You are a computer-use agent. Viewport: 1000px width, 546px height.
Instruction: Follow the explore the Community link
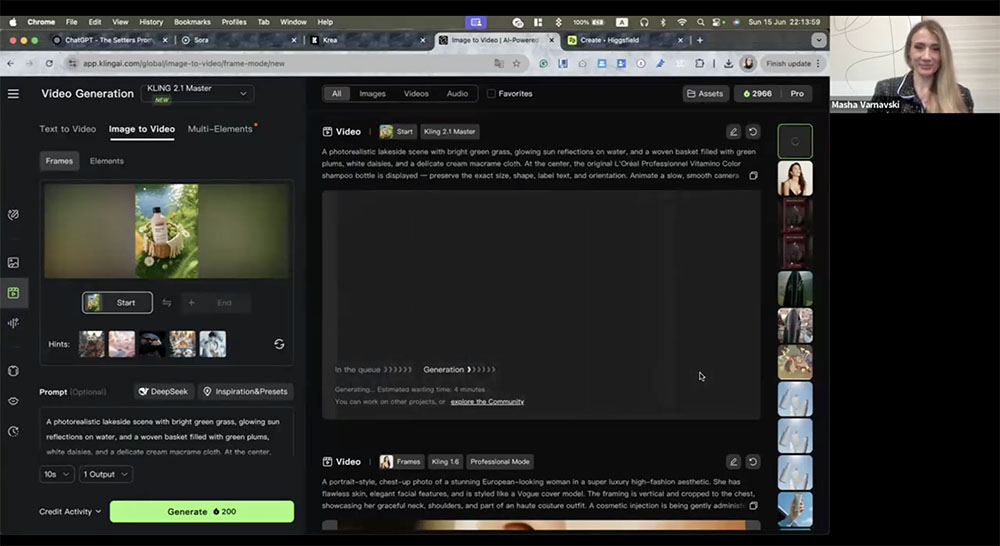pos(487,402)
